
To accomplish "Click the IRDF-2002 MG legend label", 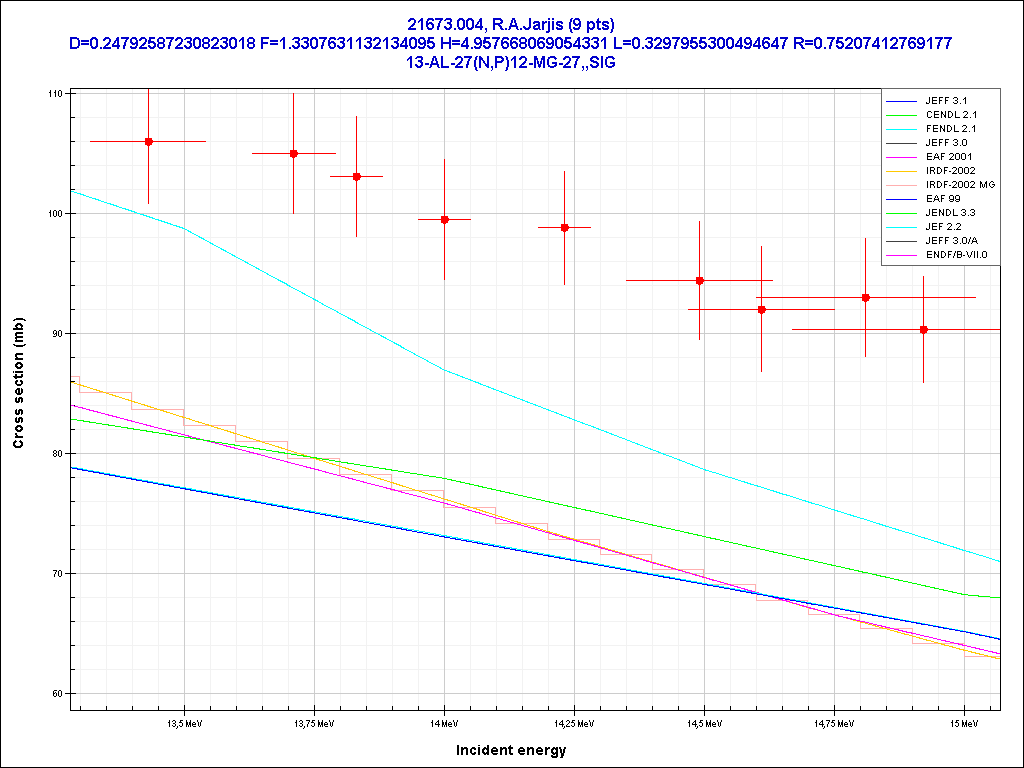I will pyautogui.click(x=958, y=185).
